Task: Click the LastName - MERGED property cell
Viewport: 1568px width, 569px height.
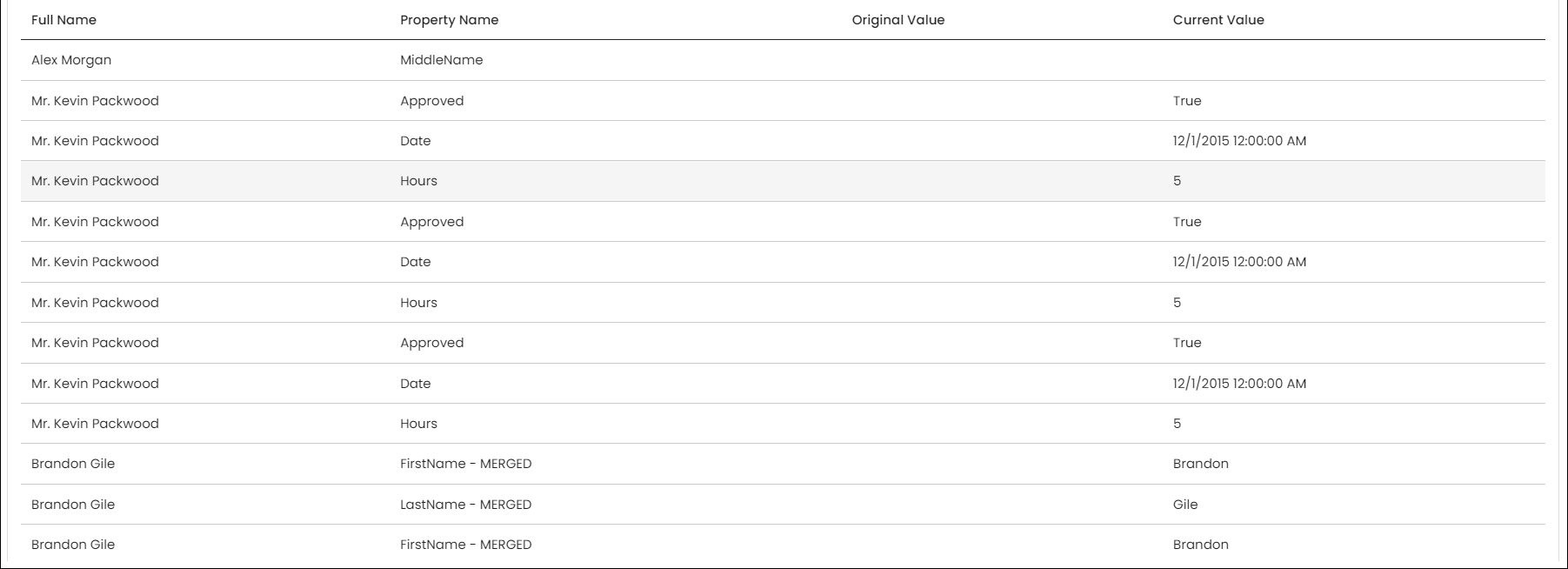Action: pyautogui.click(x=465, y=505)
